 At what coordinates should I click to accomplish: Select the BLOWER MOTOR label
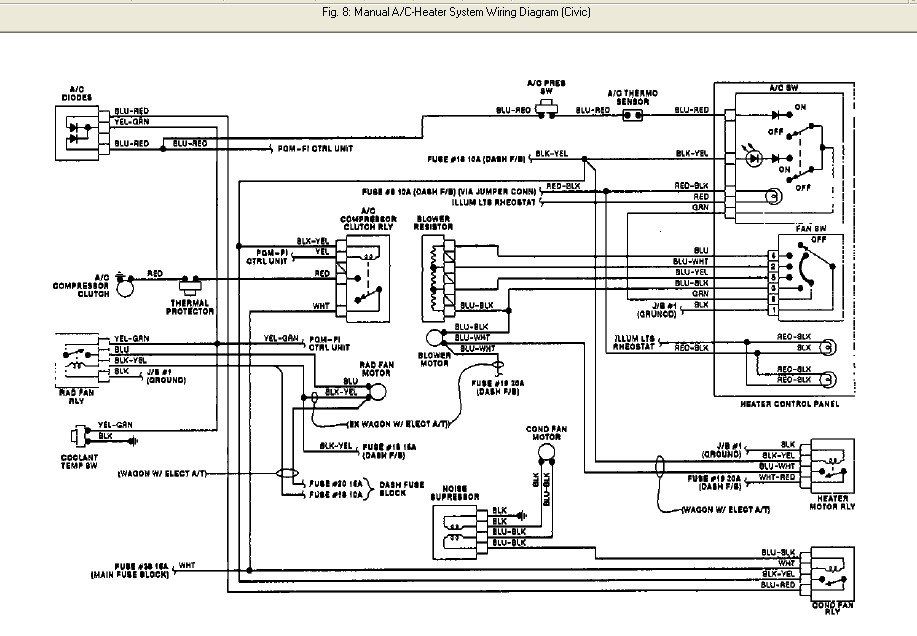(x=434, y=359)
